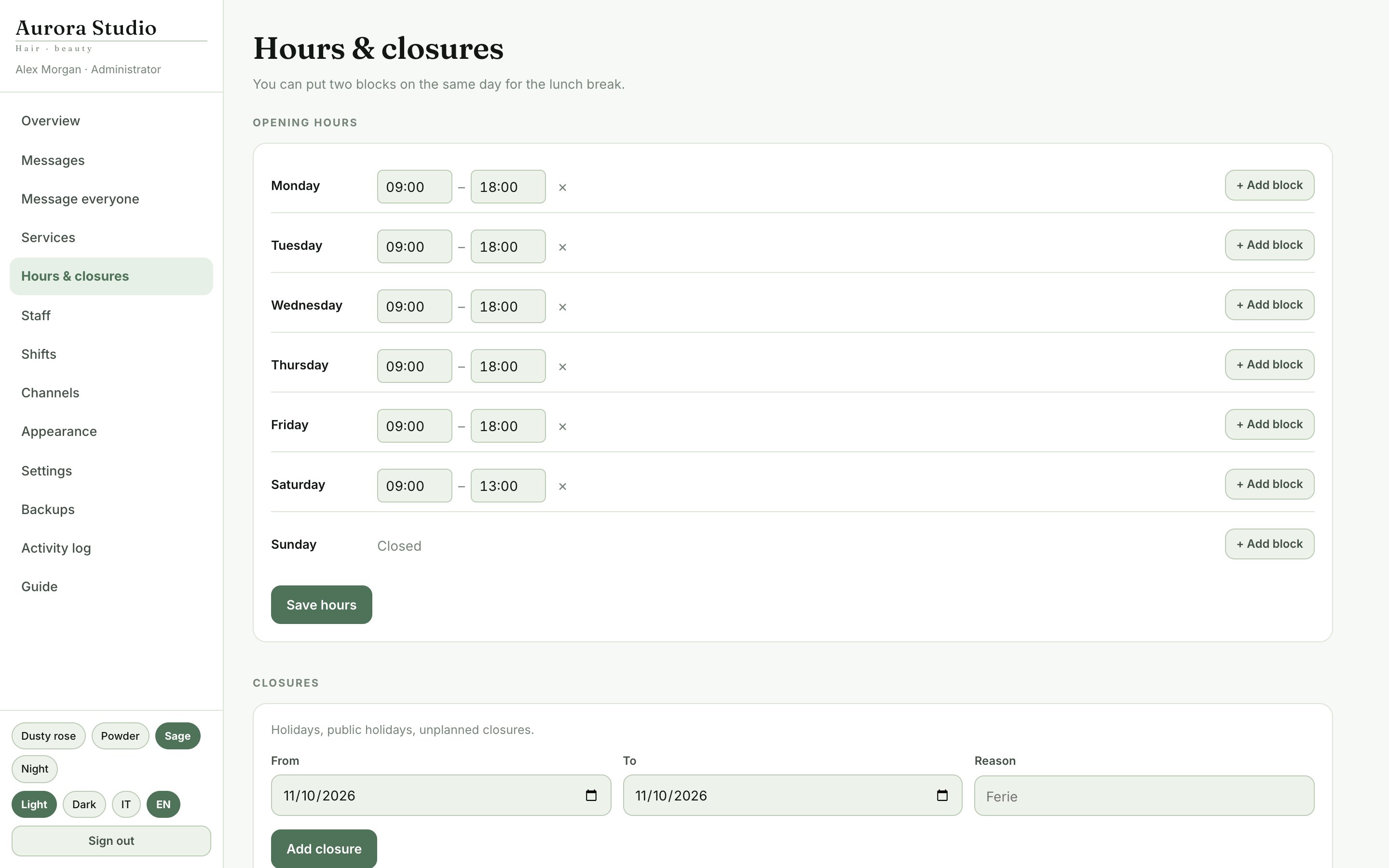Sign out of the admin panel
Viewport: 1389px width, 868px height.
pos(111,841)
